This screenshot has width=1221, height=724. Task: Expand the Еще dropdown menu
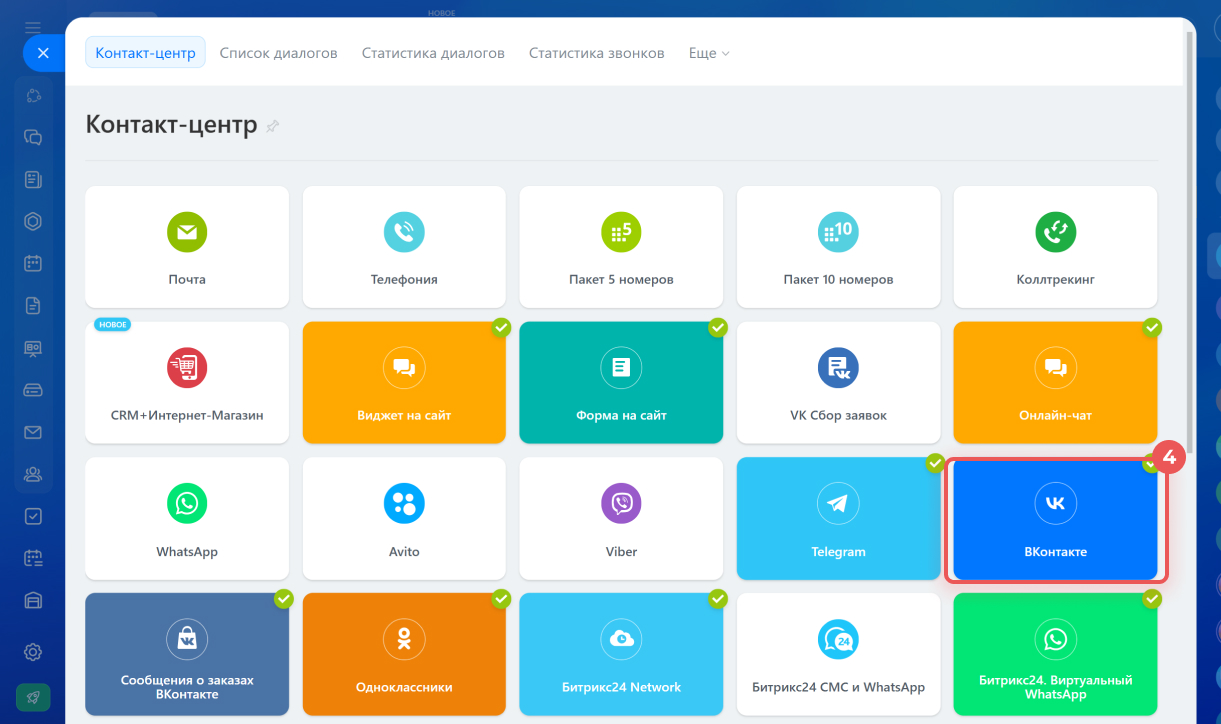pos(709,53)
